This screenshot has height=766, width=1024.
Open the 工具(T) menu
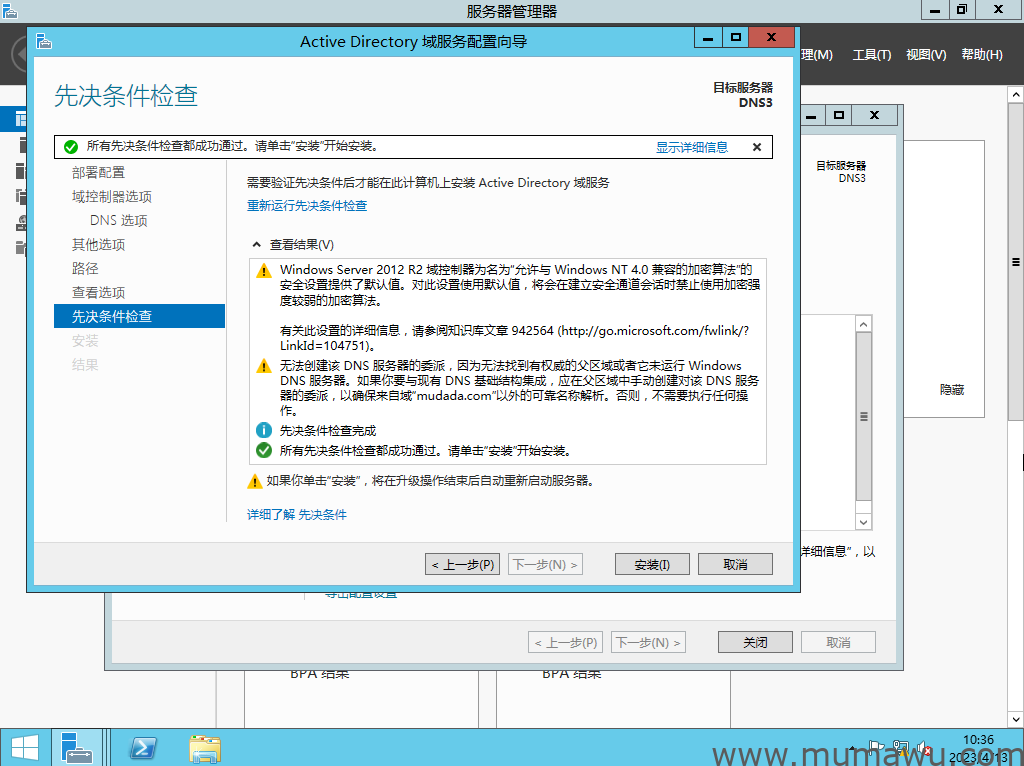pos(871,55)
